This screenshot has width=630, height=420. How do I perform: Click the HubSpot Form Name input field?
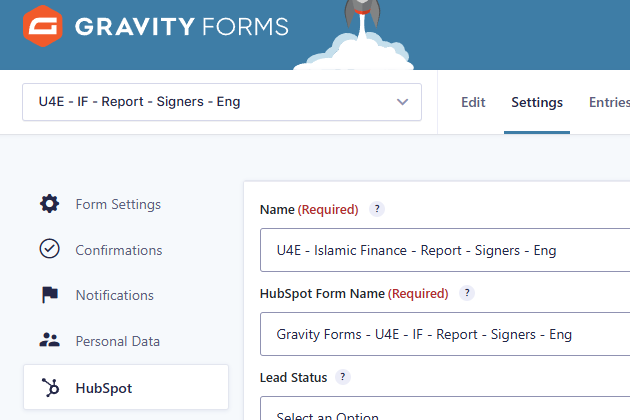point(445,334)
